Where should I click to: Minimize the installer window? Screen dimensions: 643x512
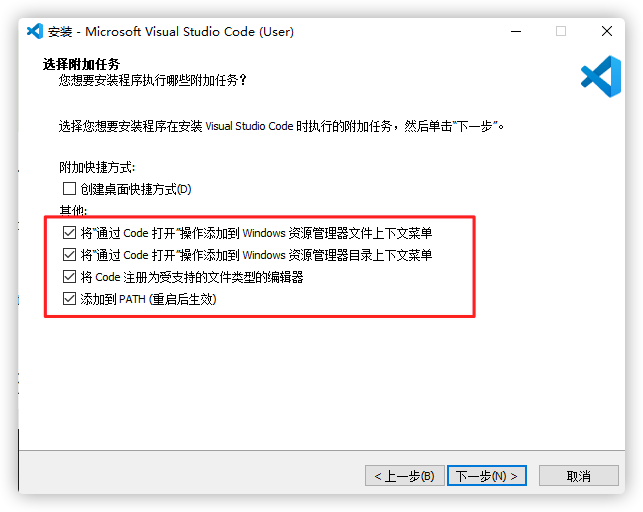(516, 31)
